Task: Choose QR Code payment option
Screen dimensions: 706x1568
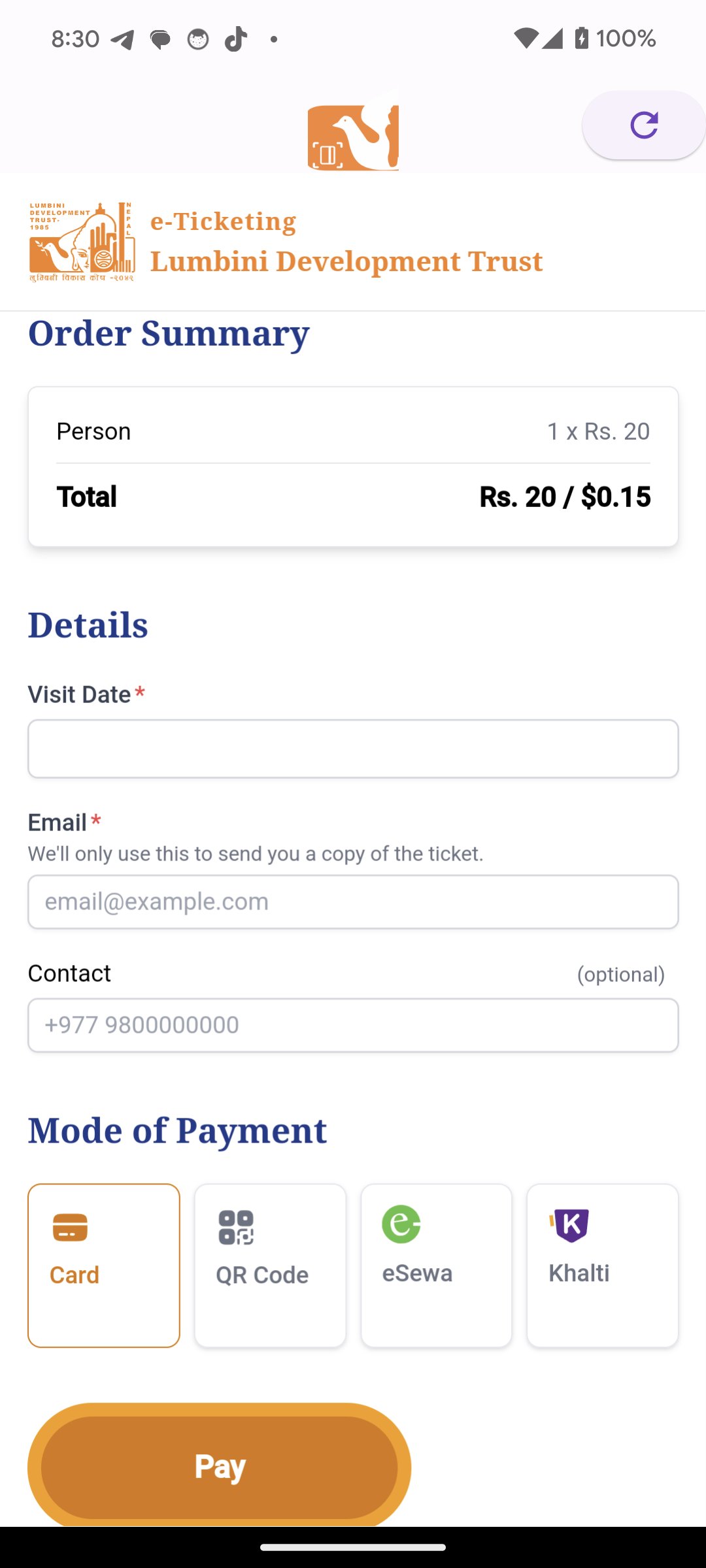Action: click(x=270, y=1265)
